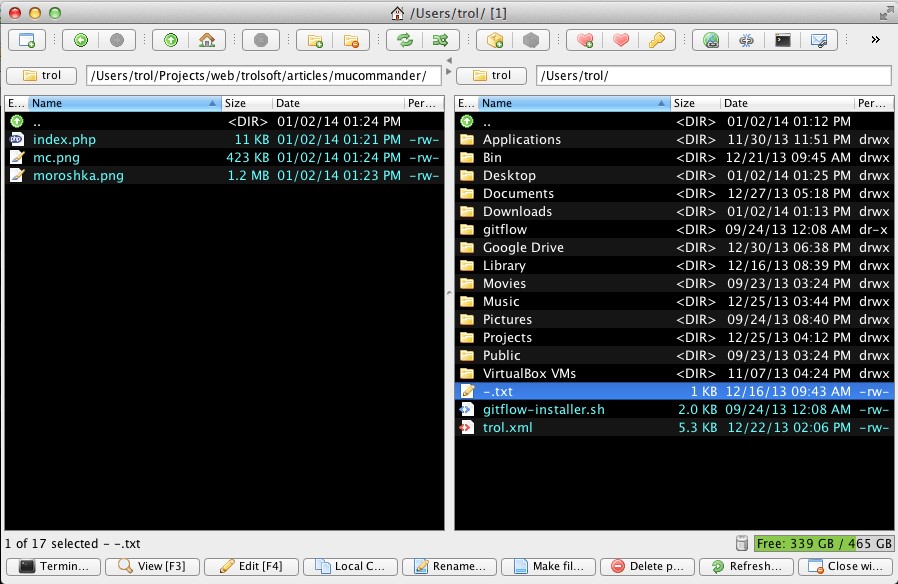Click the New Window toolbar icon
898x584 pixels.
(26, 40)
